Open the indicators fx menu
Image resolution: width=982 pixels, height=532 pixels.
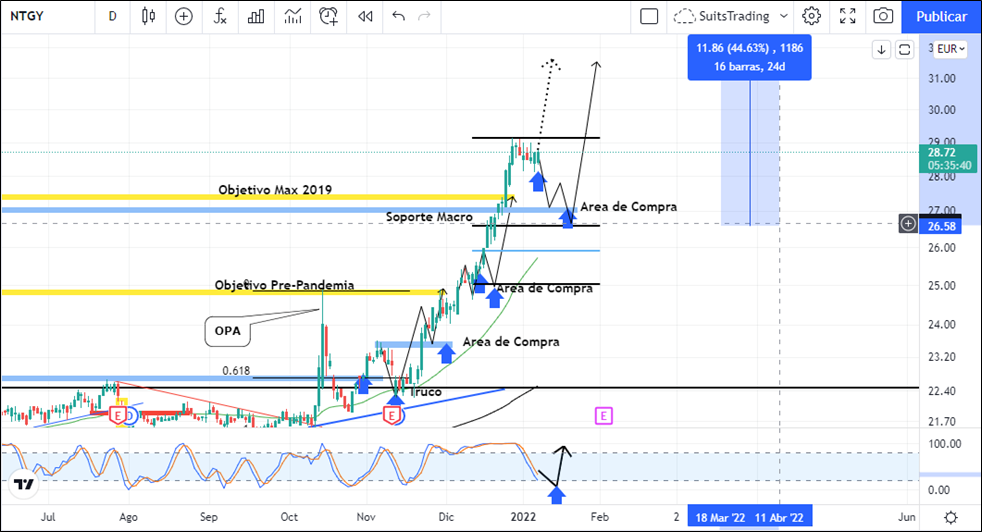[x=220, y=16]
